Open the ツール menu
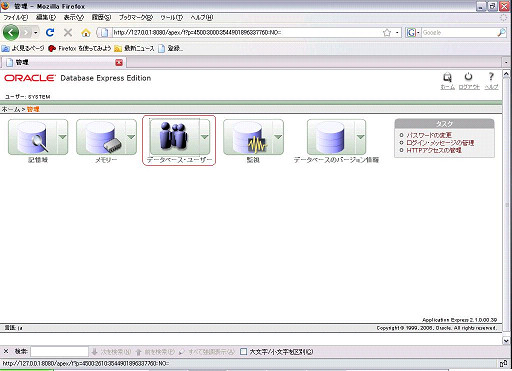Viewport: 512px width, 371px height. [172, 17]
